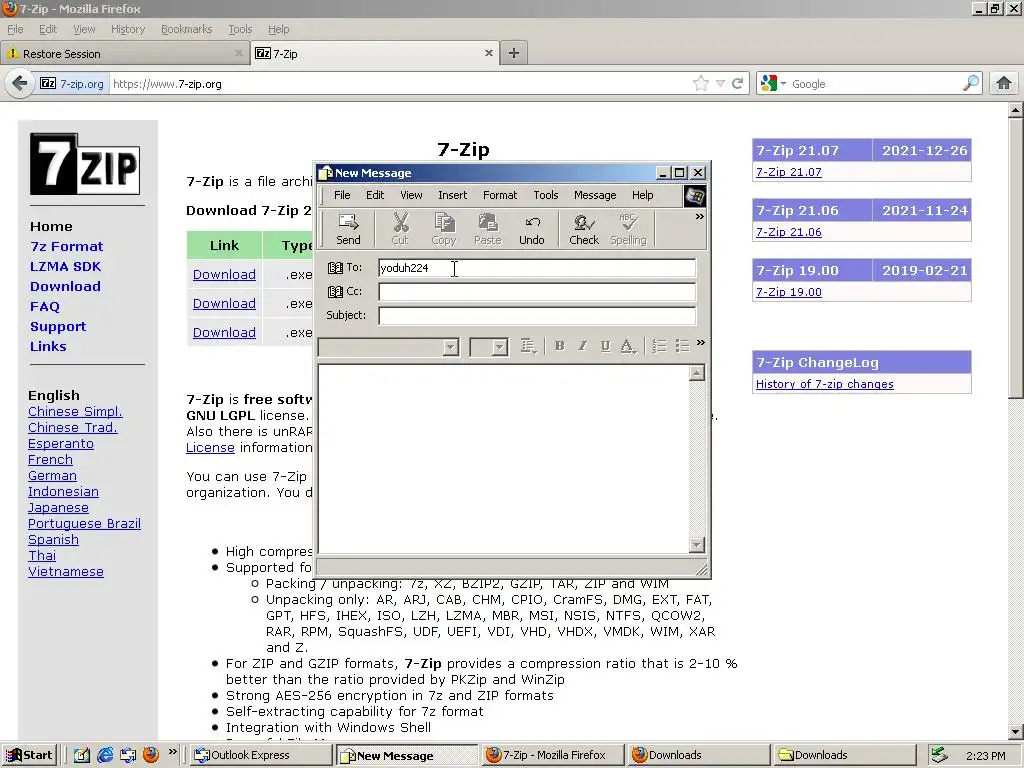Close the 7-Zip tab
The height and width of the screenshot is (768, 1024).
pyautogui.click(x=488, y=53)
